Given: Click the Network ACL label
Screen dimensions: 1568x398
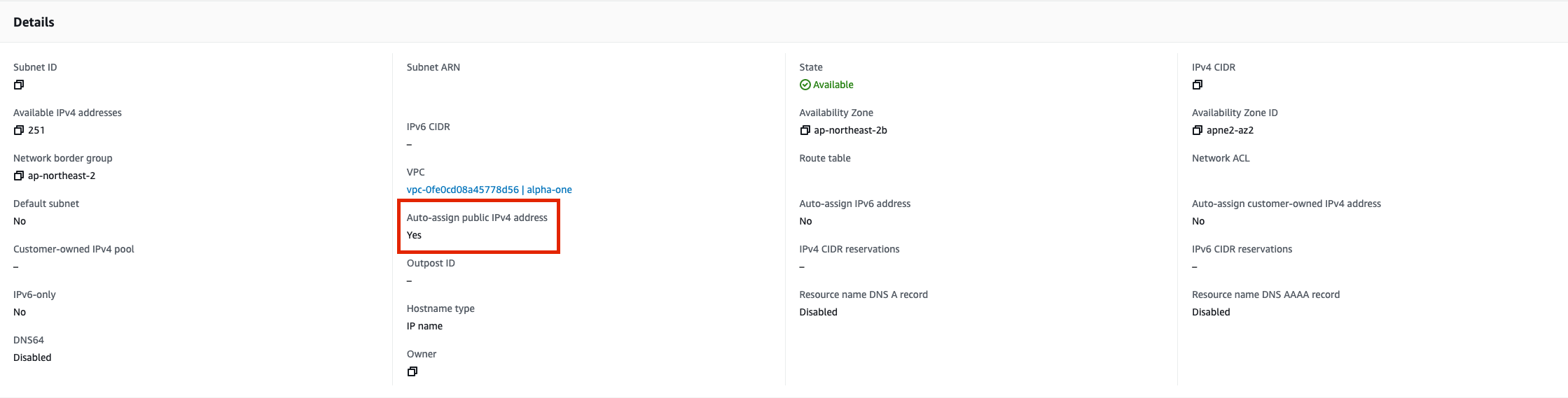Looking at the screenshot, I should 1221,158.
